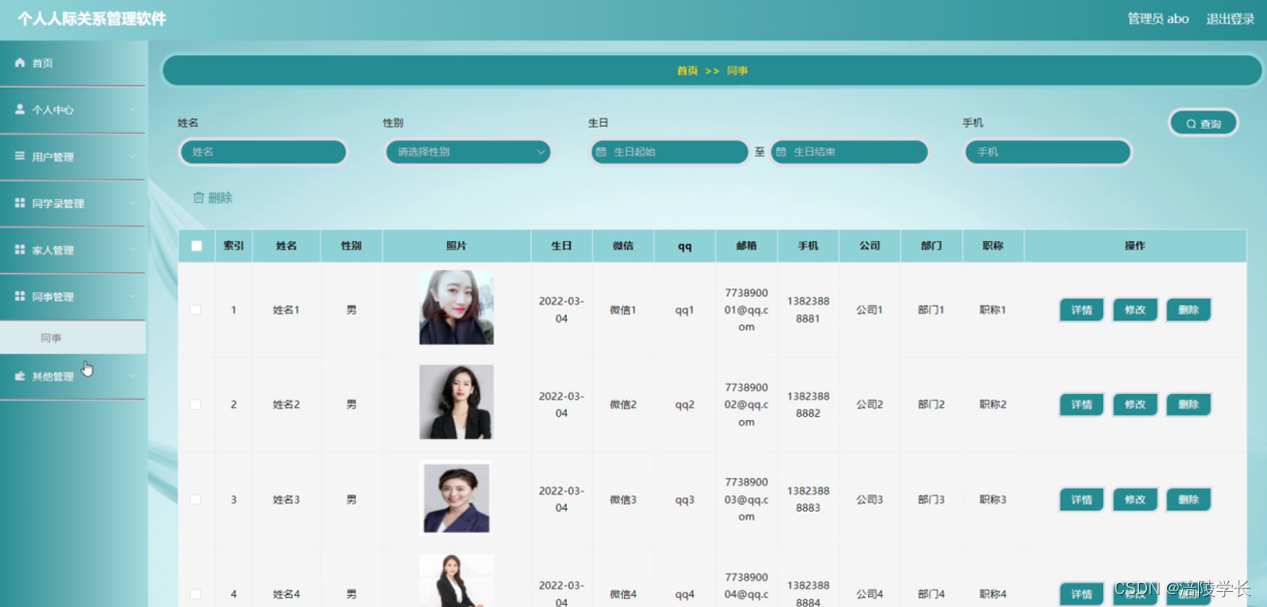
Task: Click the 生日起始 date field
Action: point(670,152)
